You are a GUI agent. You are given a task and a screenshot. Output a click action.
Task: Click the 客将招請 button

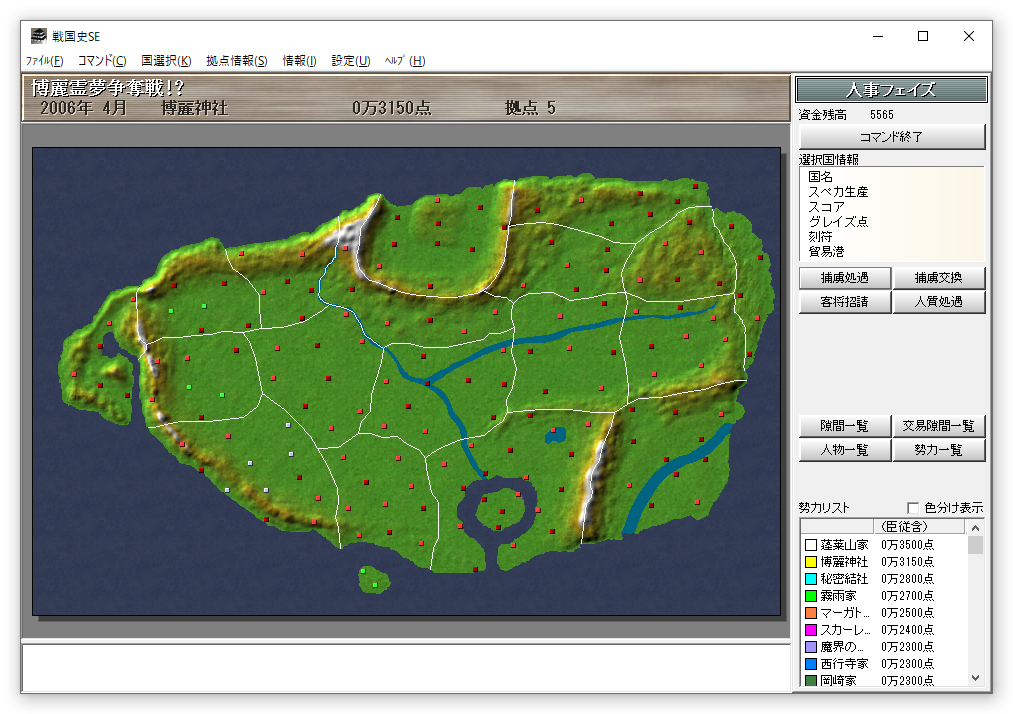coord(844,302)
